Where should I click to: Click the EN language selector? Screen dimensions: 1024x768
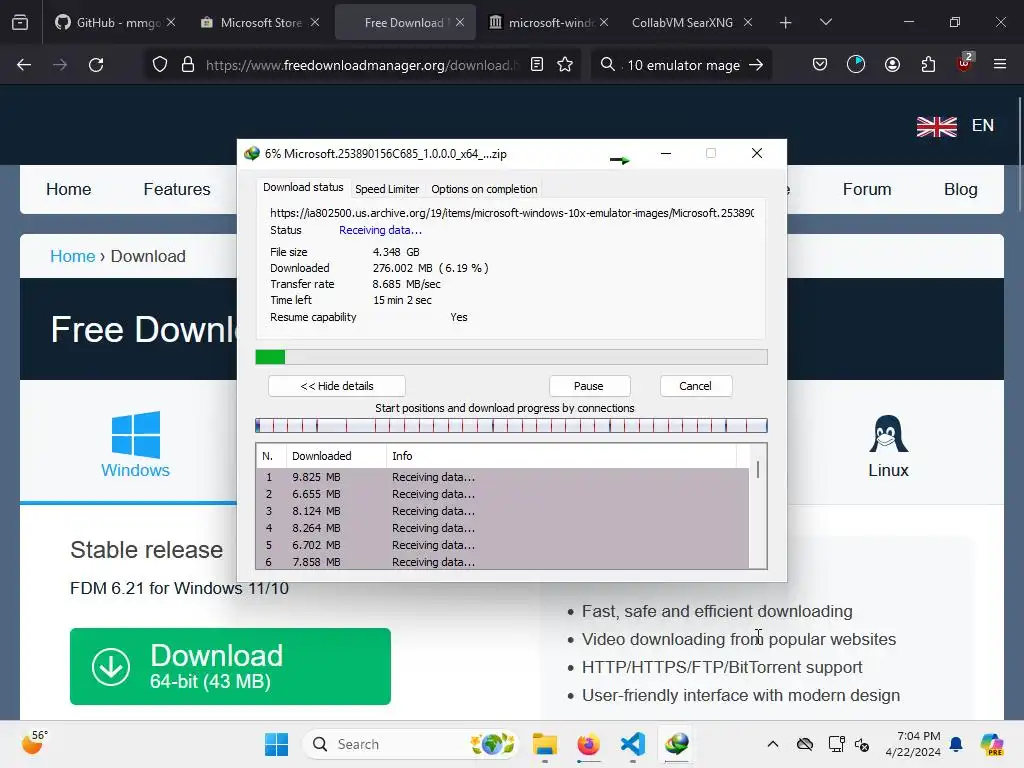[982, 125]
